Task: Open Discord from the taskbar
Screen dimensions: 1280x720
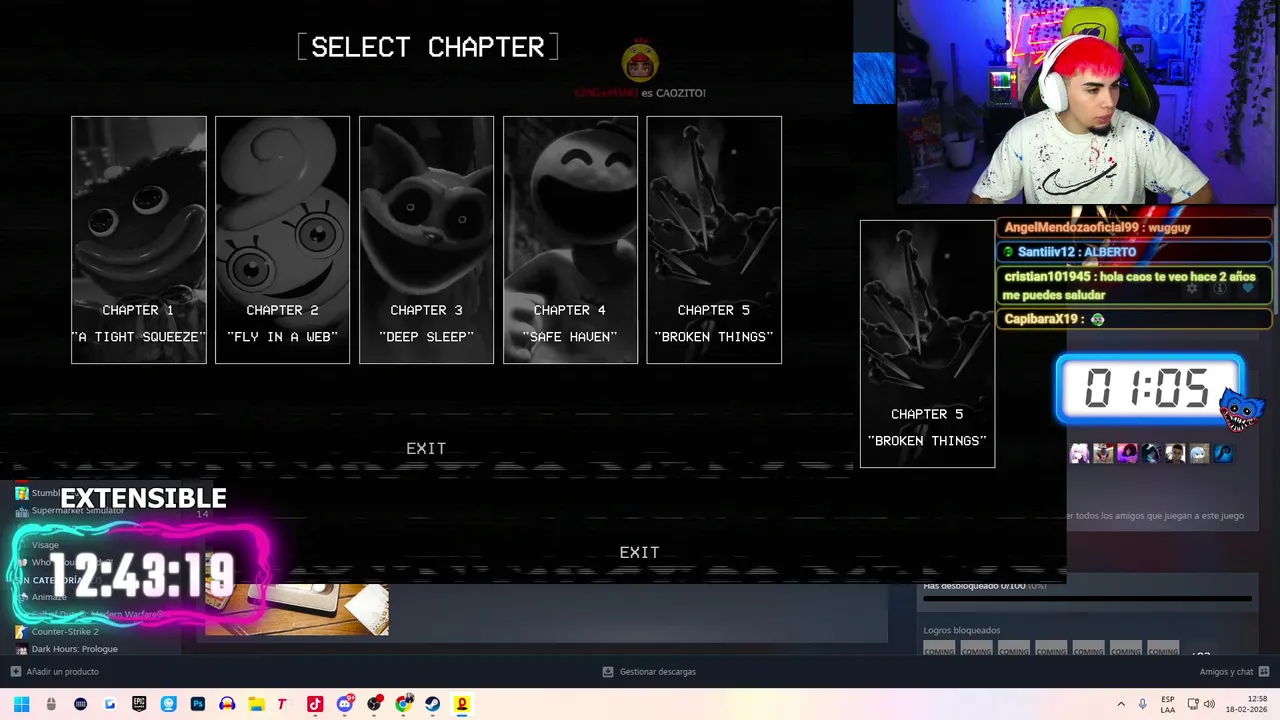Action: [345, 704]
